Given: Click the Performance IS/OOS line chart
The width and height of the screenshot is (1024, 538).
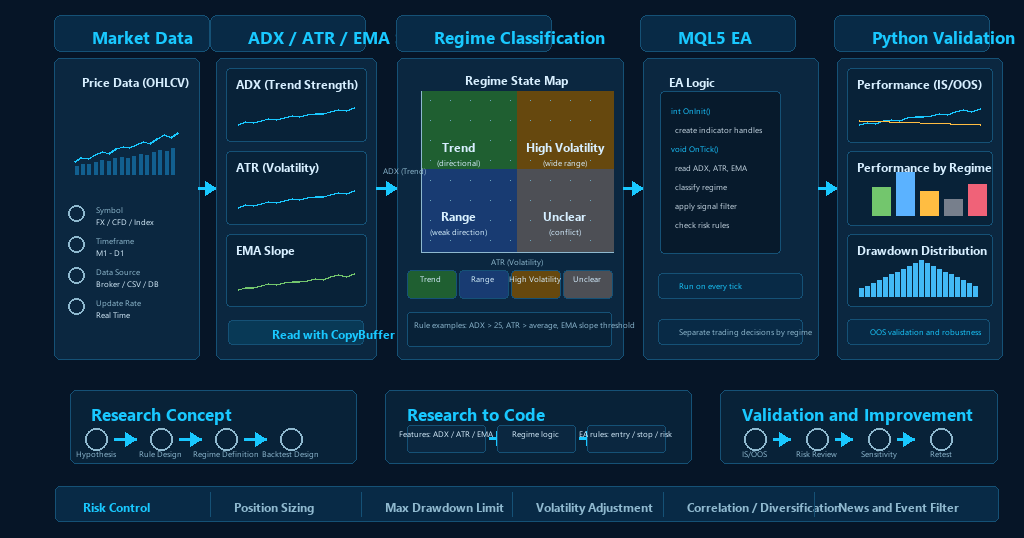Looking at the screenshot, I should [920, 117].
